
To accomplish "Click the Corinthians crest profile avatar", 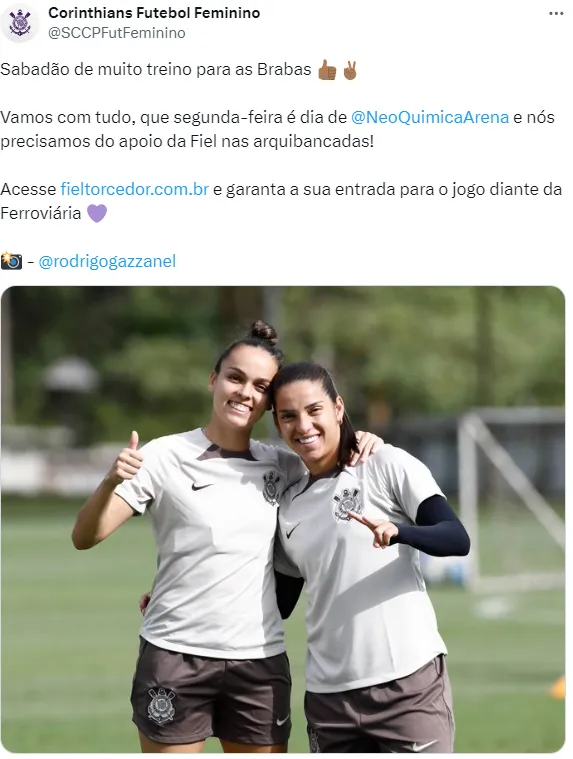I will pos(20,23).
